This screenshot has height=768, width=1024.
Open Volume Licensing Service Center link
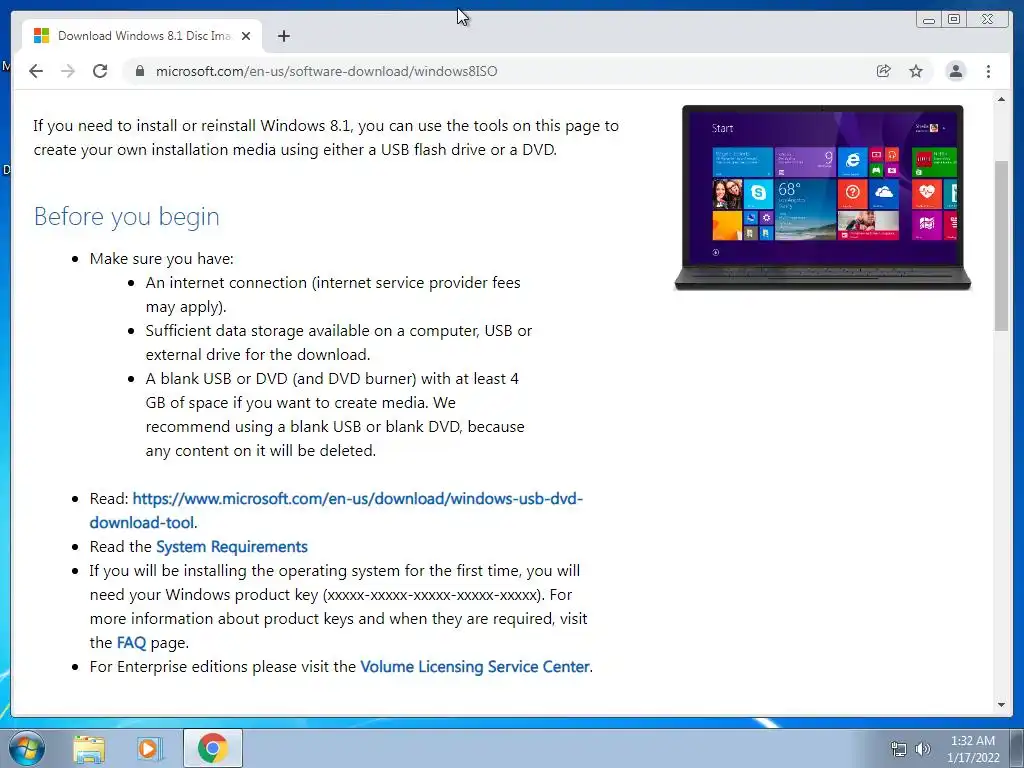[x=475, y=667]
